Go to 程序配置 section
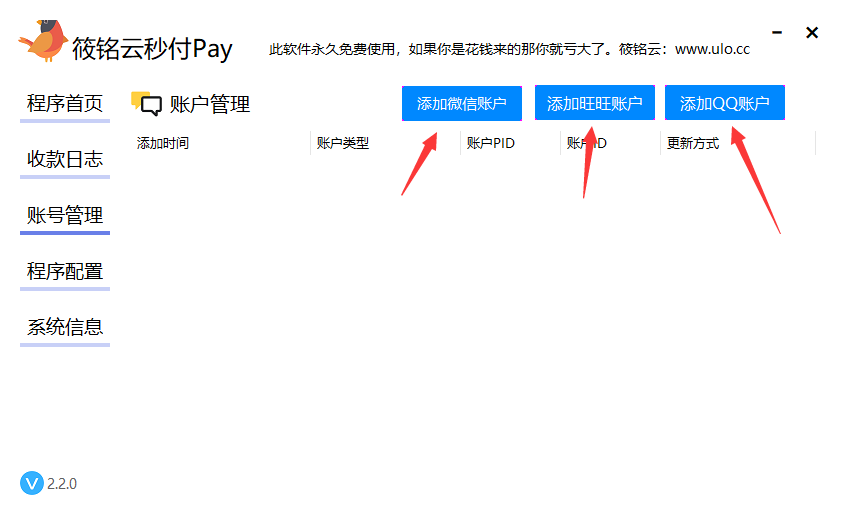The image size is (850, 510). pos(65,272)
